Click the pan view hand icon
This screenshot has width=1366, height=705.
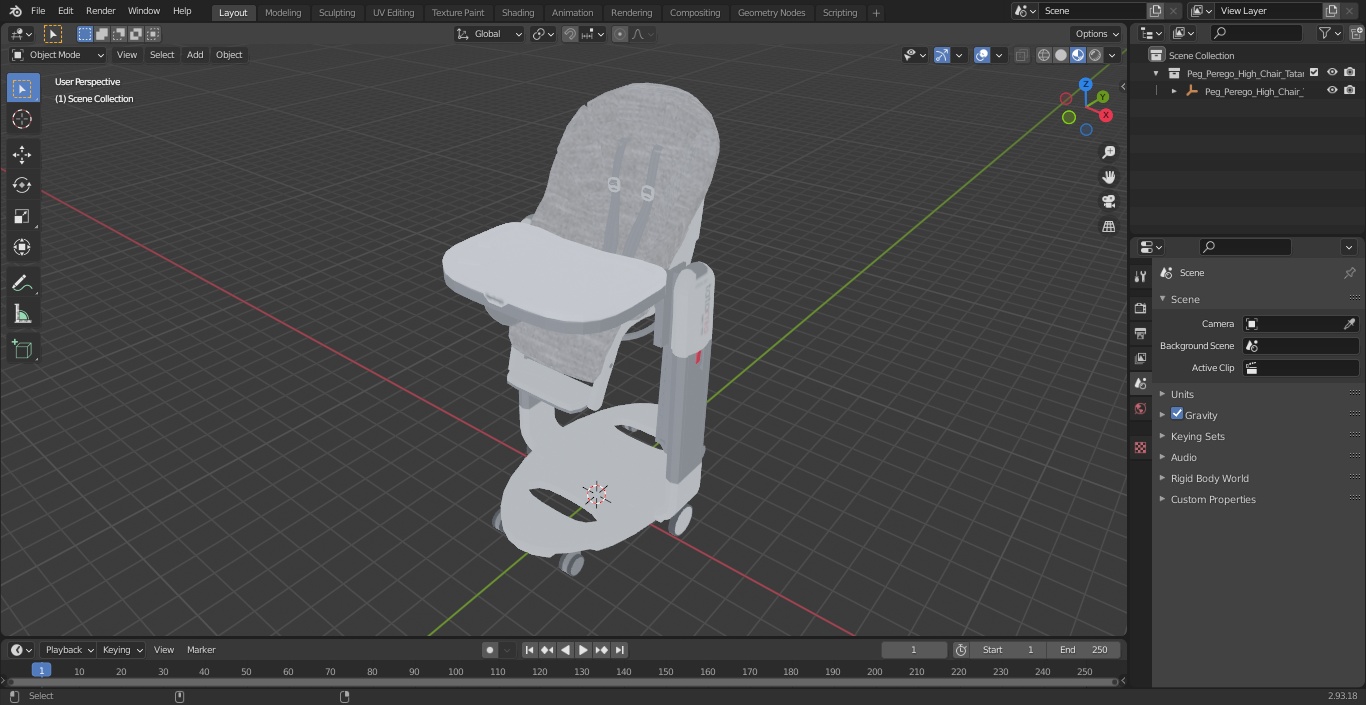(x=1108, y=177)
